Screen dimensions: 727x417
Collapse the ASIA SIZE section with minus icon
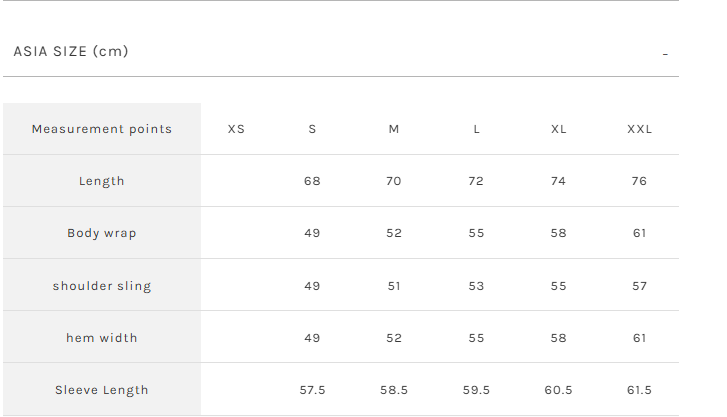pyautogui.click(x=665, y=54)
